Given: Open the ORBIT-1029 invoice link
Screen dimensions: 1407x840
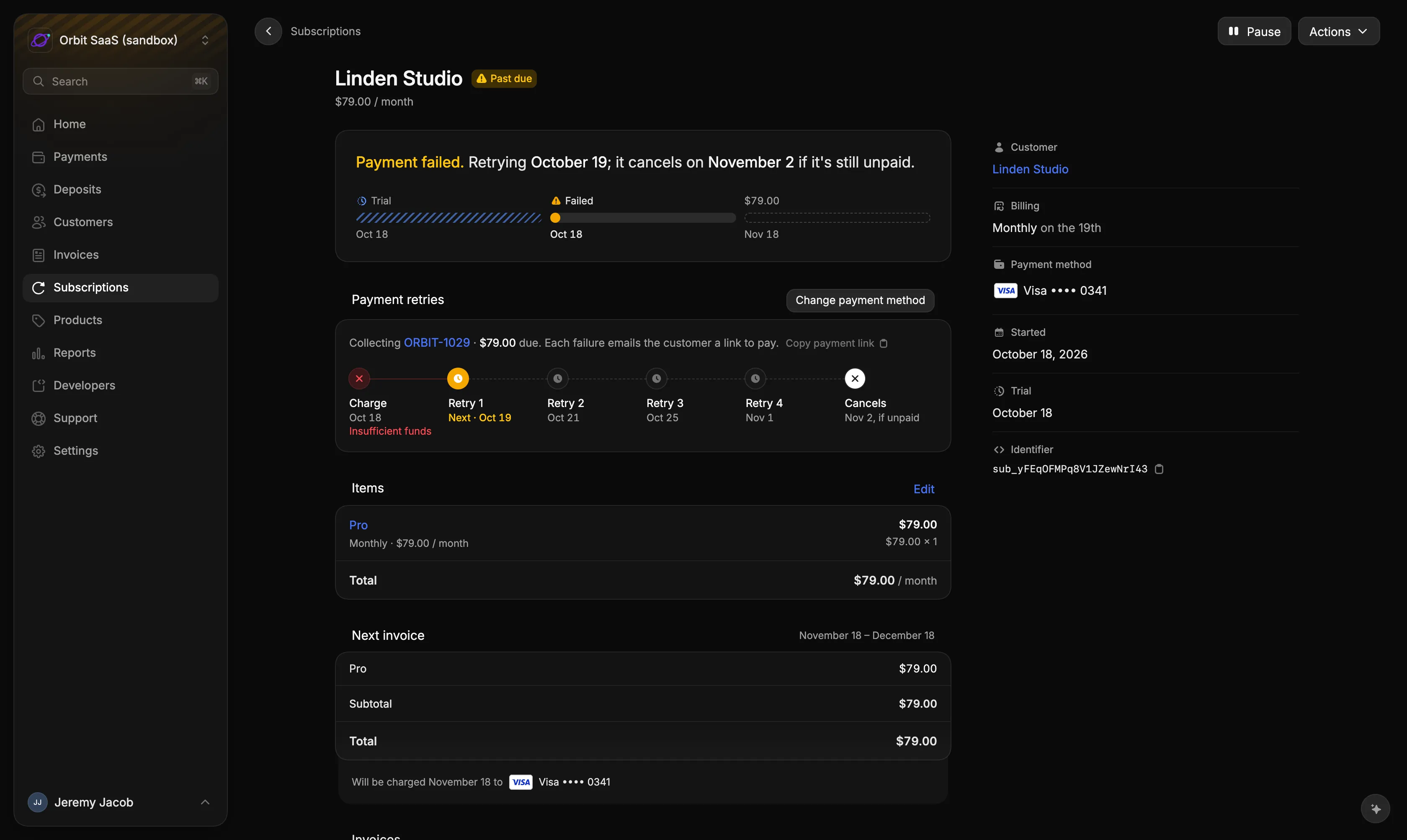Looking at the screenshot, I should pyautogui.click(x=437, y=343).
